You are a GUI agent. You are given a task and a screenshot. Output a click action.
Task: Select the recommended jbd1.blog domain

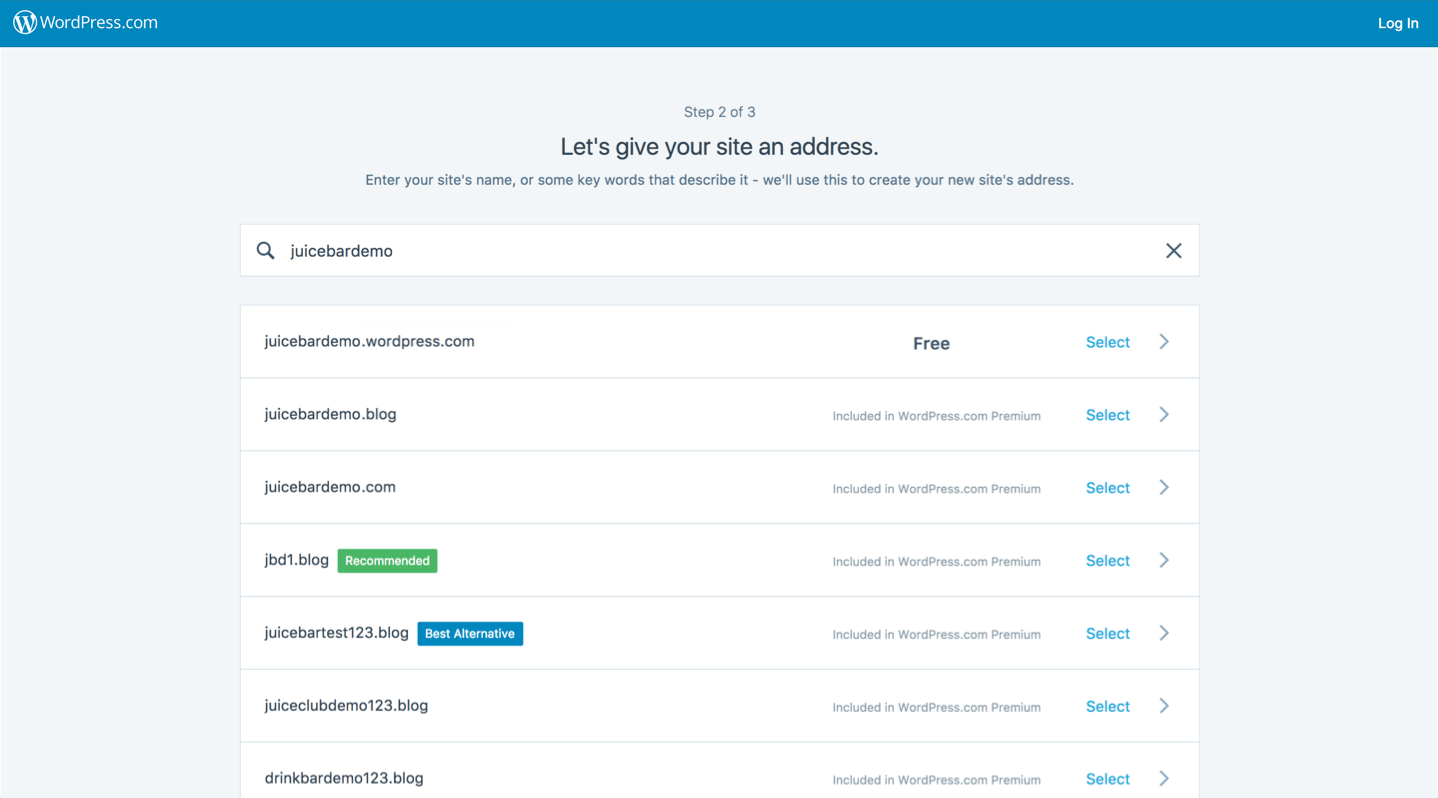click(1107, 560)
